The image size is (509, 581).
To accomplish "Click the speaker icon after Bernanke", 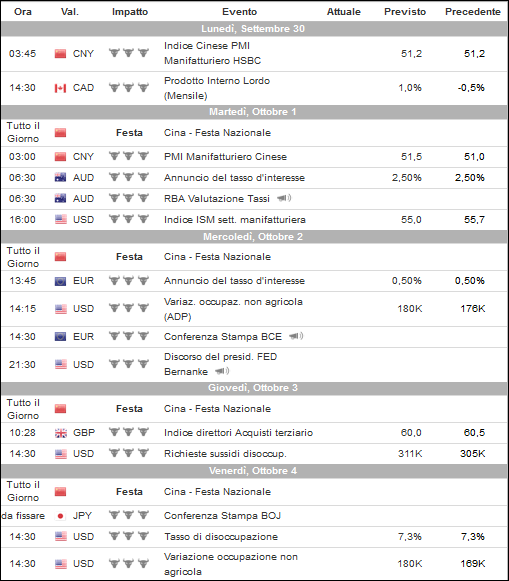I will click(x=222, y=371).
